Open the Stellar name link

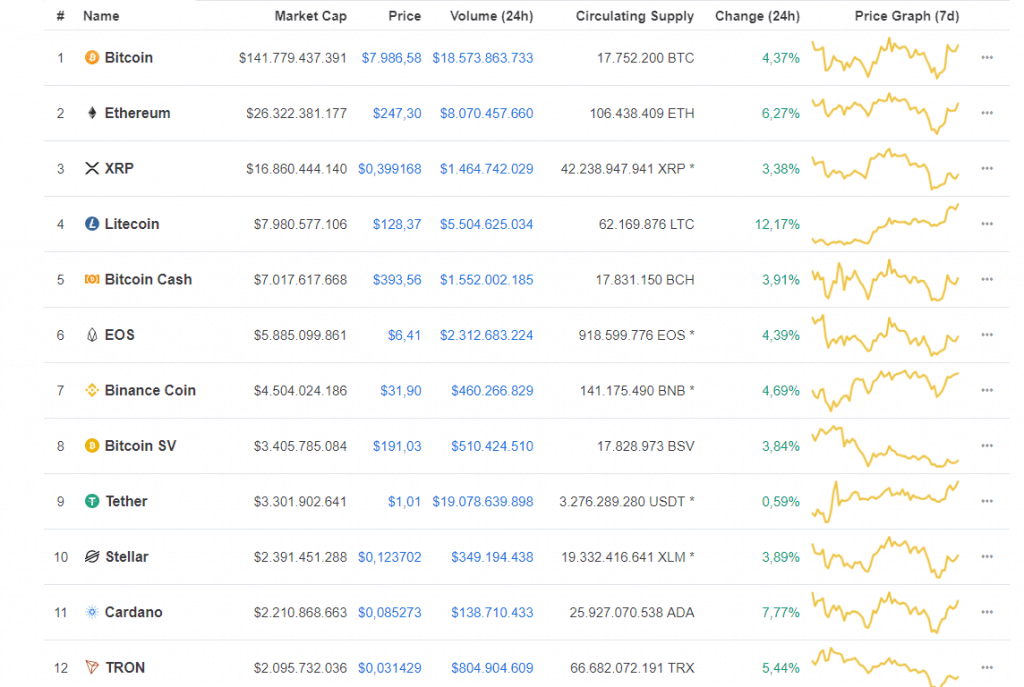click(127, 557)
